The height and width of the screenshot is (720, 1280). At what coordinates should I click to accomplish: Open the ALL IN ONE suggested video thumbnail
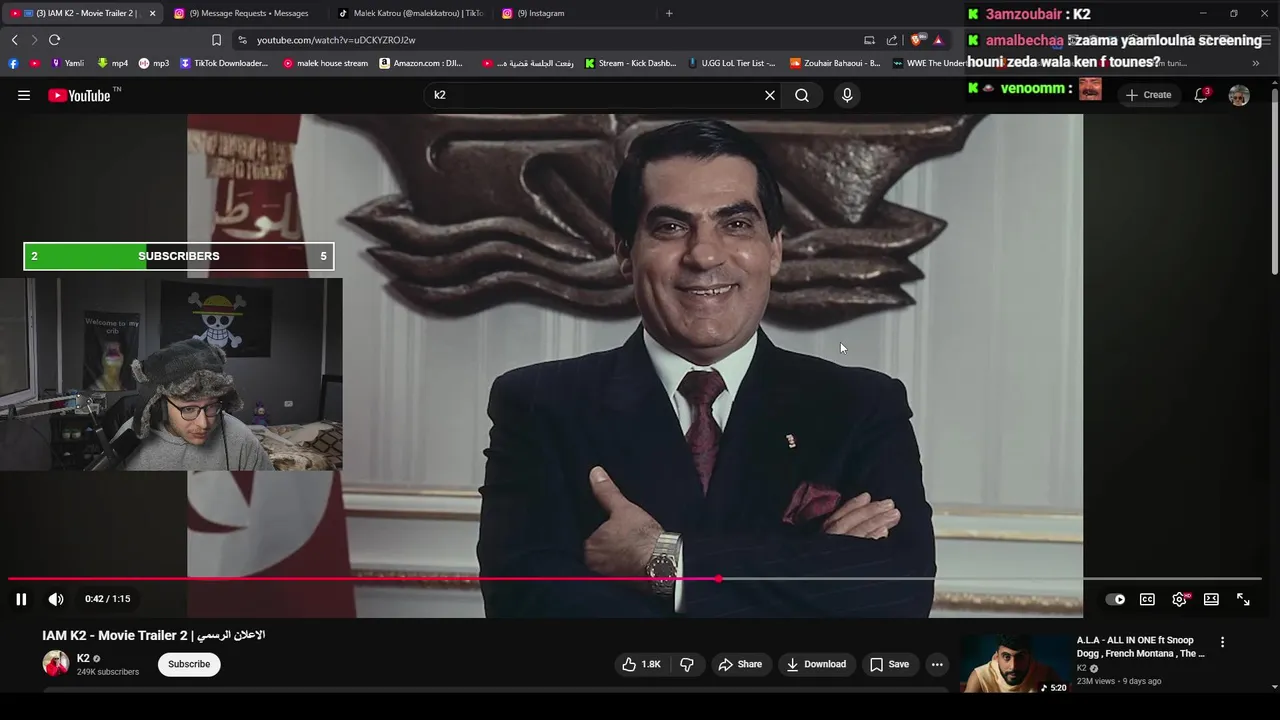point(1014,663)
